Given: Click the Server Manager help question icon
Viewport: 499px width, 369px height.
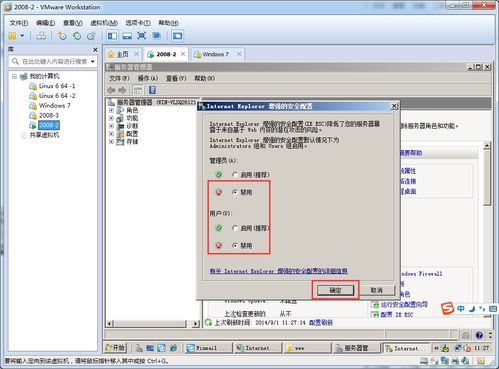Looking at the screenshot, I should (152, 90).
